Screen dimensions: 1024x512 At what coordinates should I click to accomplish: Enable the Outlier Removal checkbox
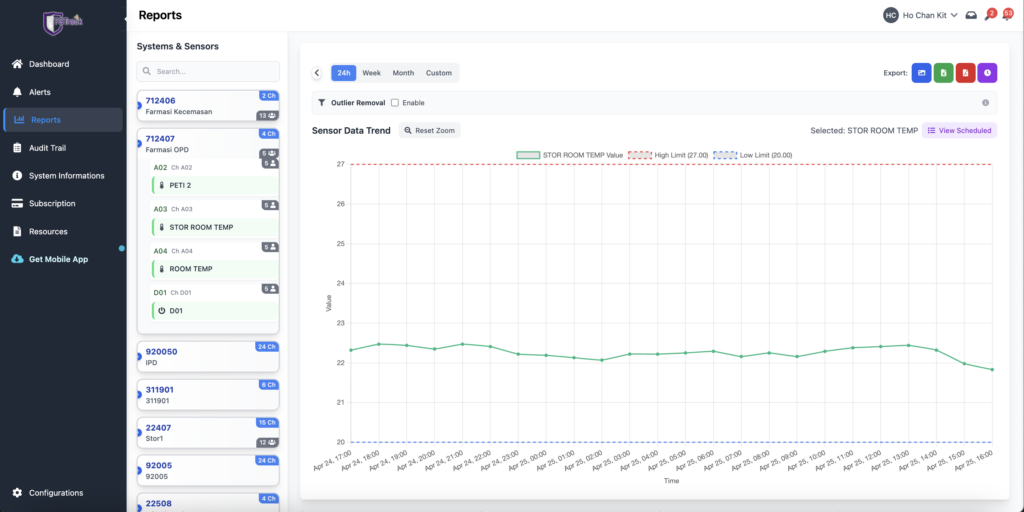point(395,102)
